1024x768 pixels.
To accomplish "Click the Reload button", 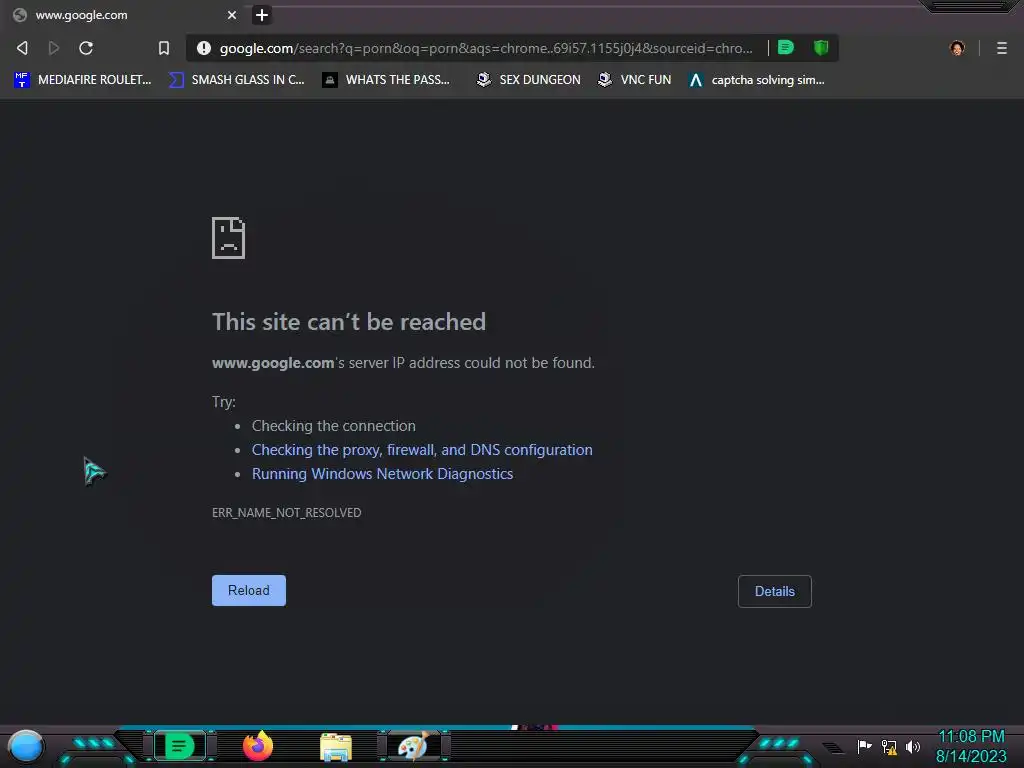I will 249,590.
